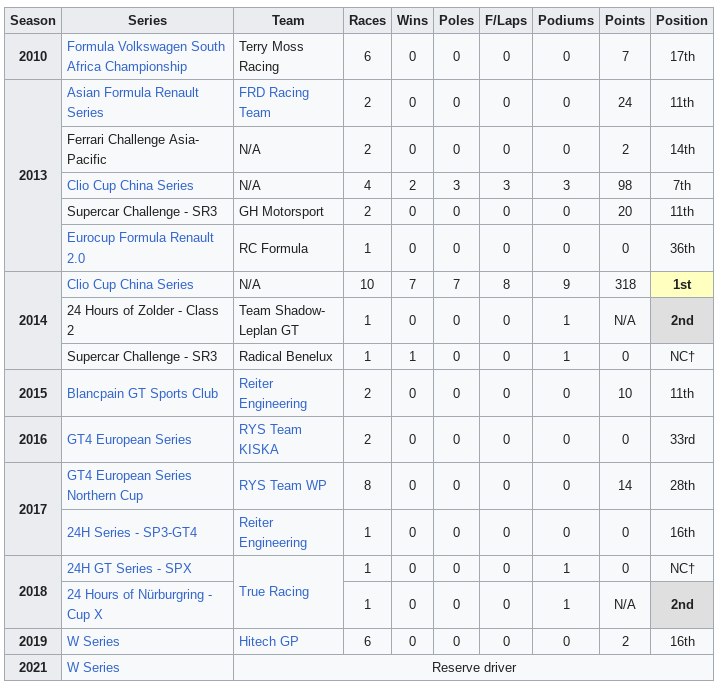Click the Podiums column header

[566, 21]
